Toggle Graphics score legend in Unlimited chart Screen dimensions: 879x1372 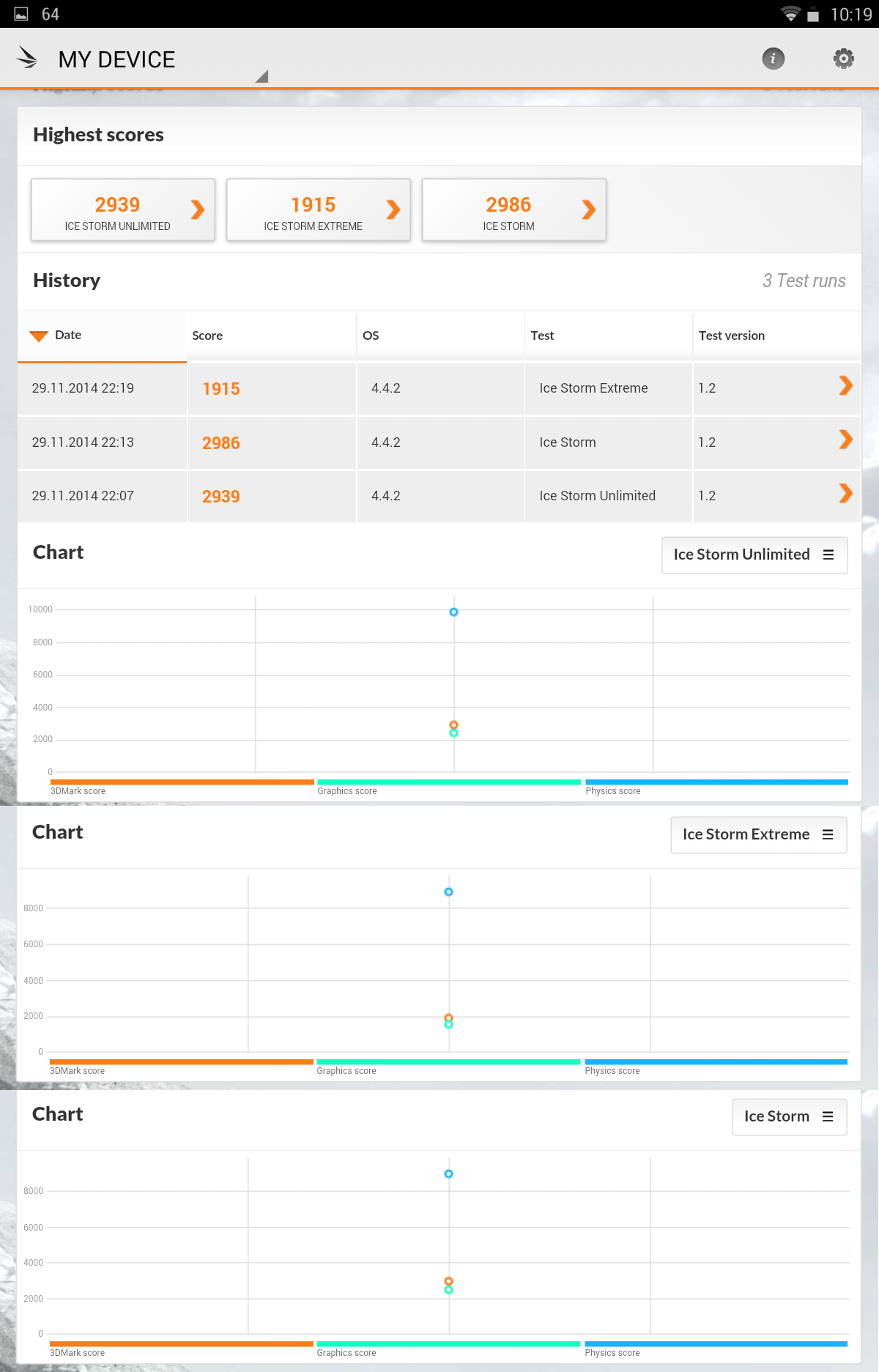[449, 787]
